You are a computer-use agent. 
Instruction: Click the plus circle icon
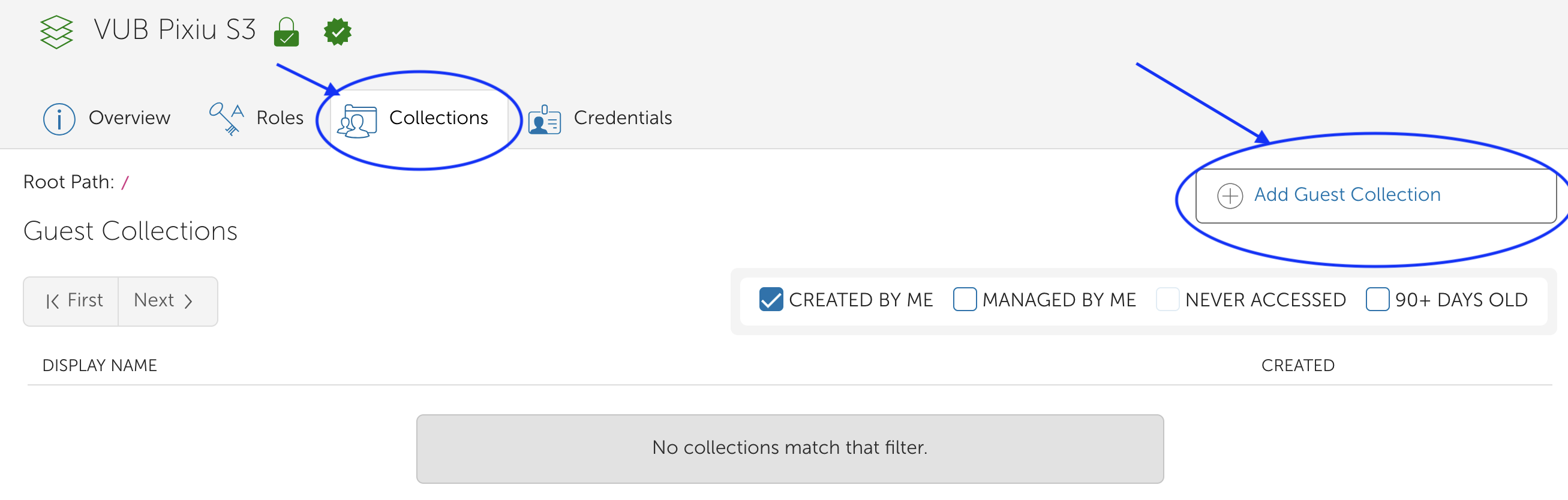[x=1230, y=196]
